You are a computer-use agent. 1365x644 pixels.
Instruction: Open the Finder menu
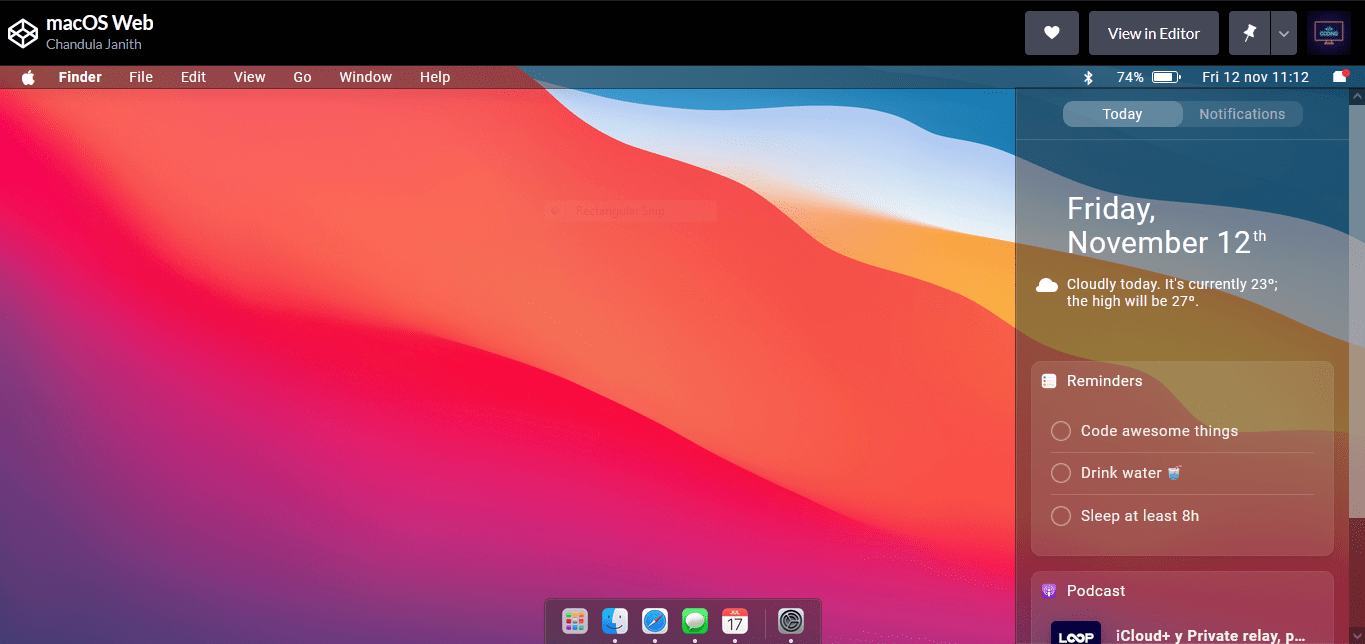click(x=80, y=77)
